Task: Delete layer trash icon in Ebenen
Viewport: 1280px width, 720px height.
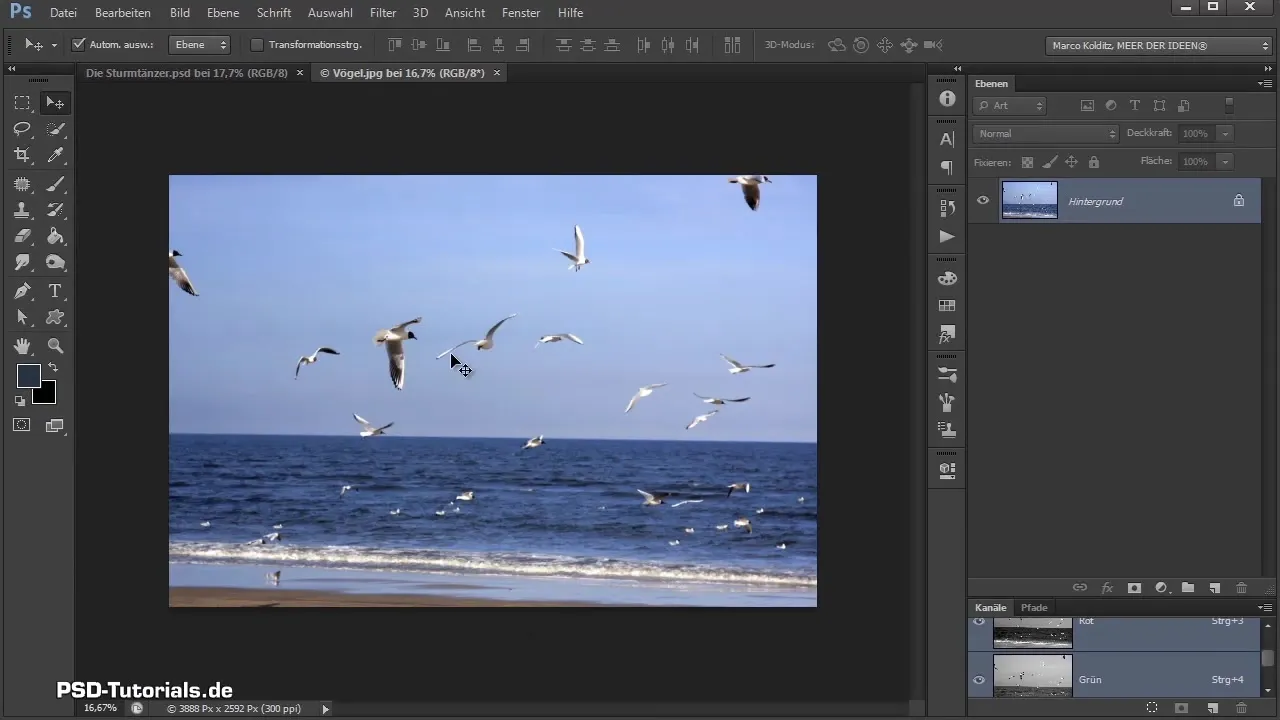Action: tap(1242, 588)
